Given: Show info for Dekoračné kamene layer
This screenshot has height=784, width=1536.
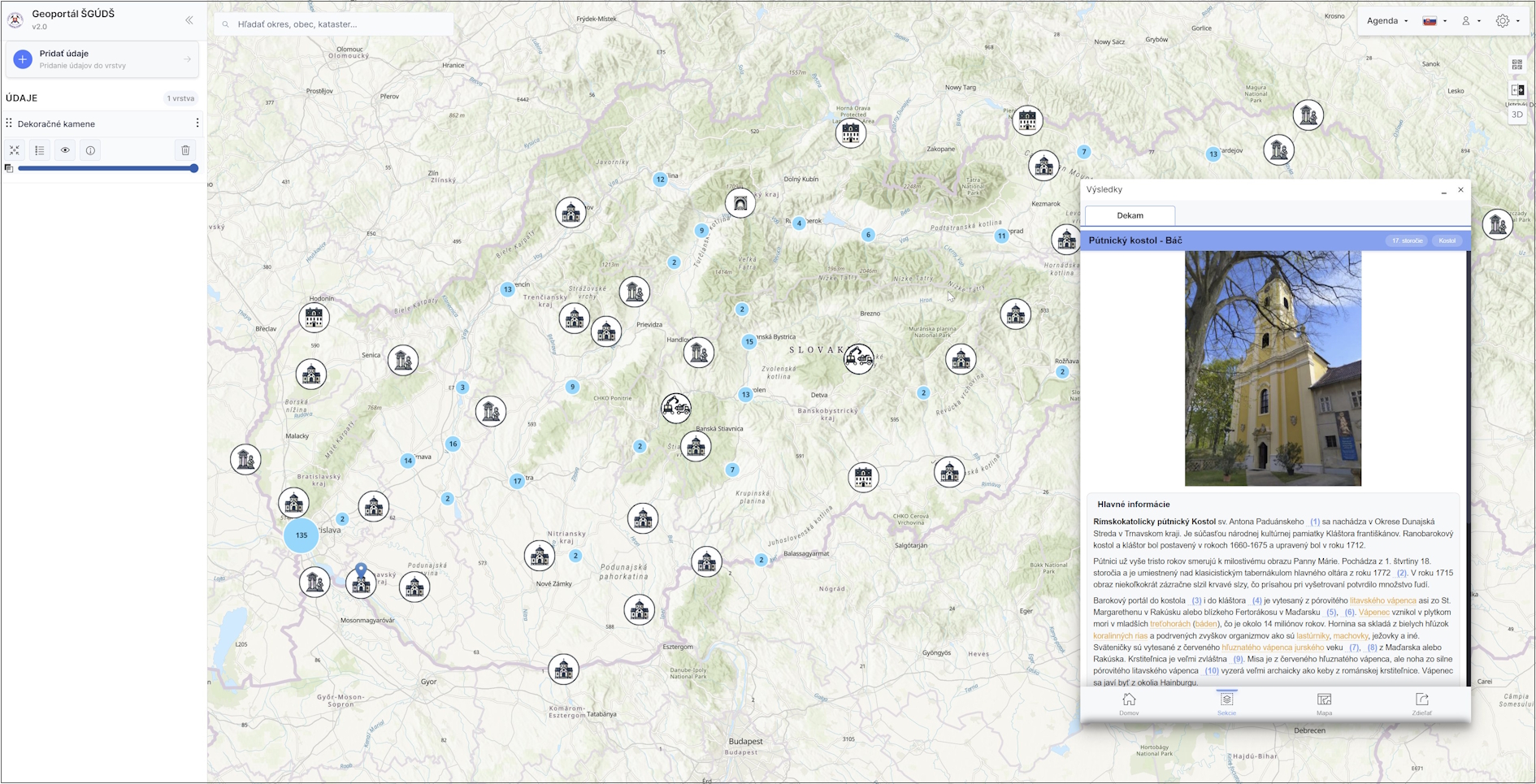Looking at the screenshot, I should [90, 150].
